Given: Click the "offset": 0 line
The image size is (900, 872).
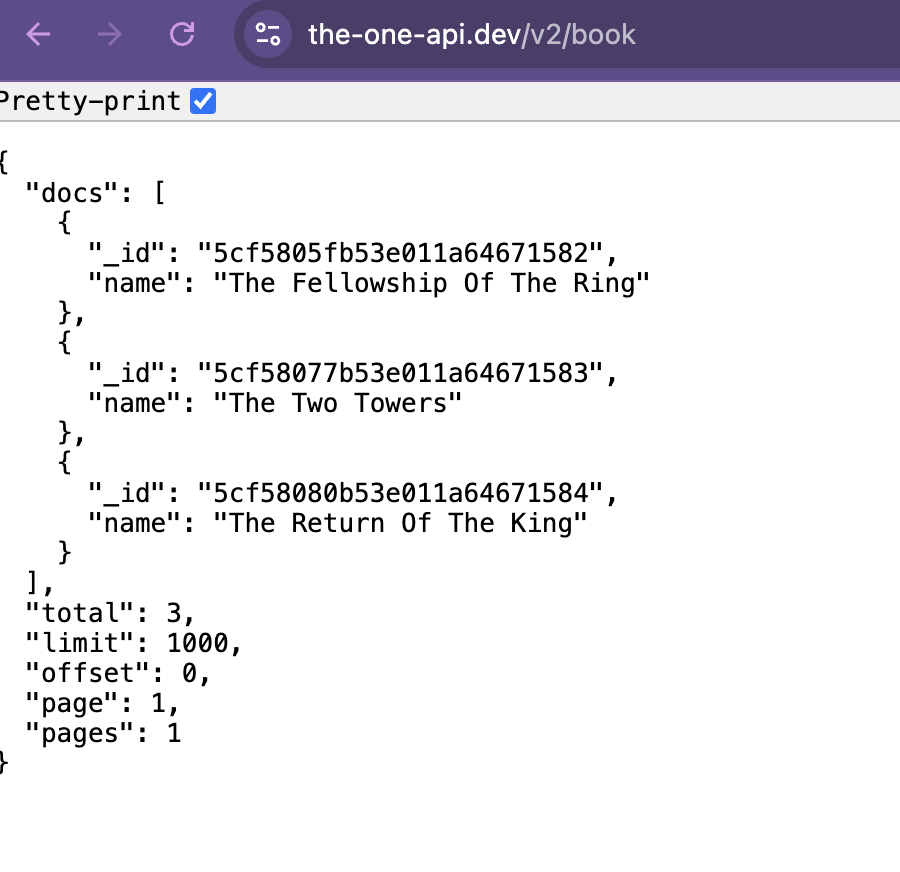Looking at the screenshot, I should click(x=118, y=673).
